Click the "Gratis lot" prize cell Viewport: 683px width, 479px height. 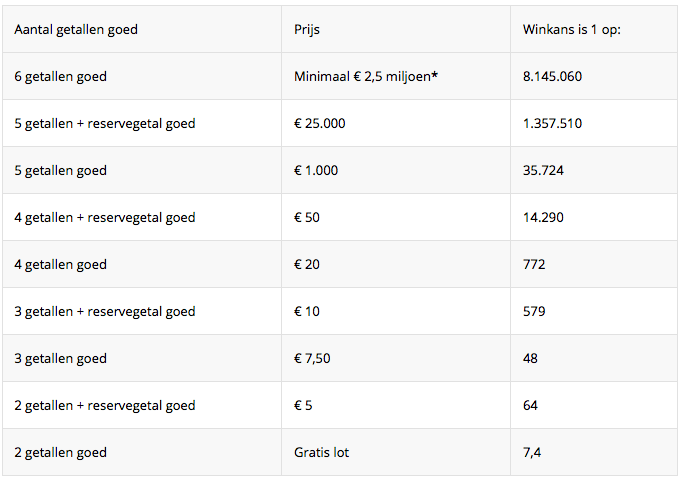[322, 452]
